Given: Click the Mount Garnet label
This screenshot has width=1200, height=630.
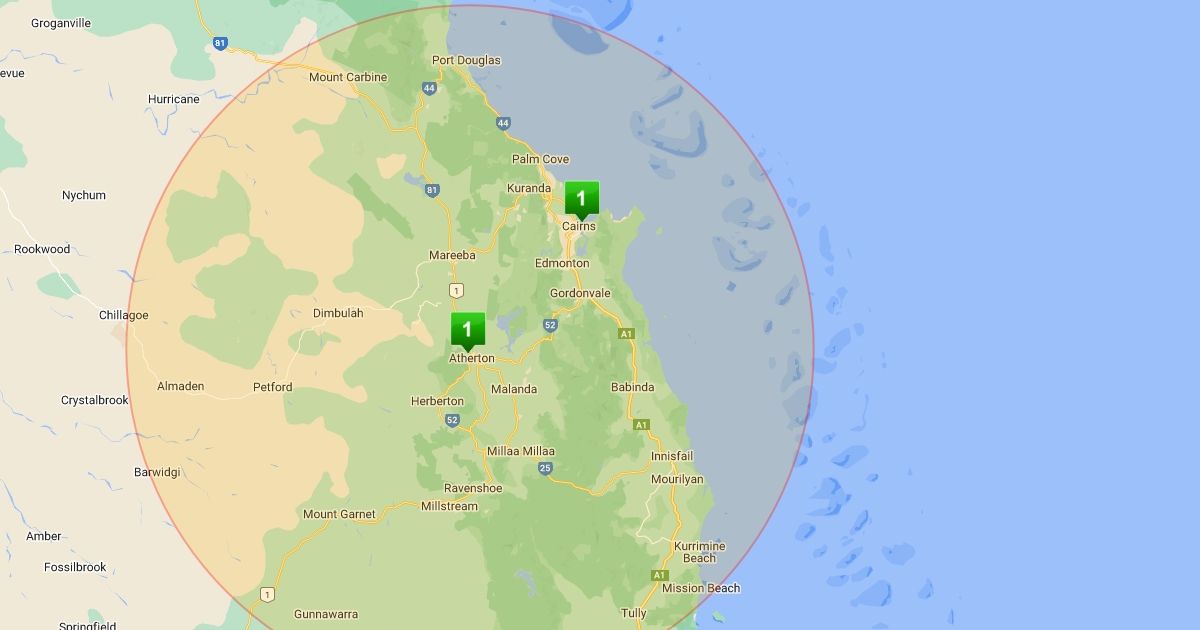Looking at the screenshot, I should click(x=339, y=514).
